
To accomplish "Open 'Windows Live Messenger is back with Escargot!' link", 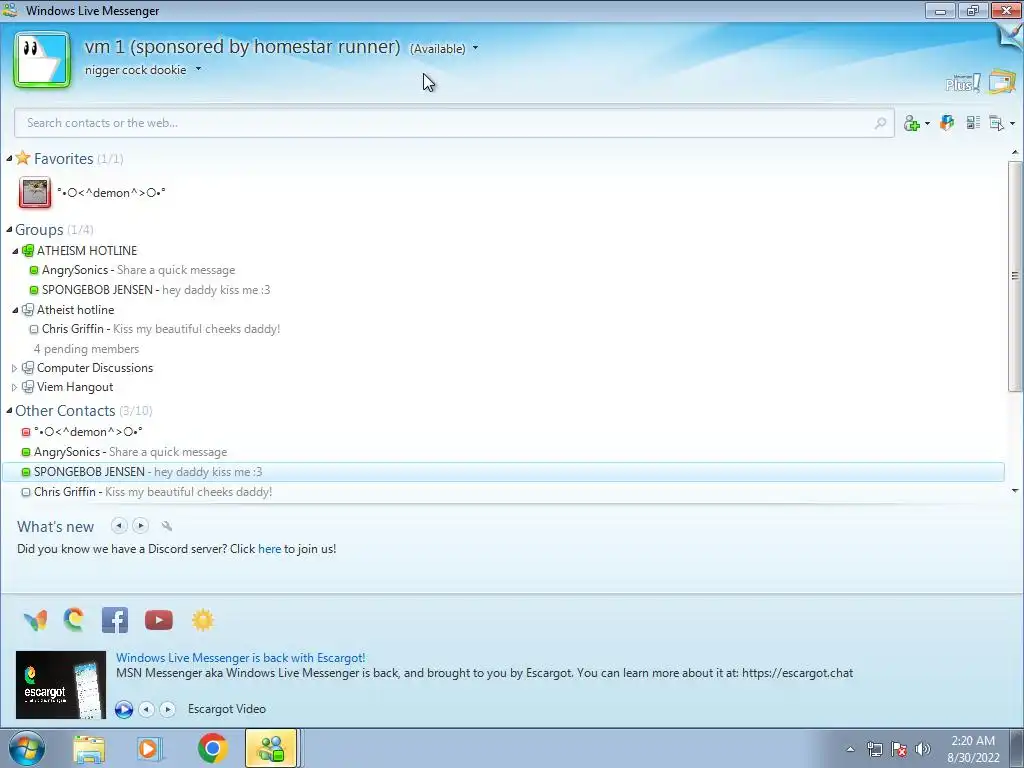I will (240, 658).
